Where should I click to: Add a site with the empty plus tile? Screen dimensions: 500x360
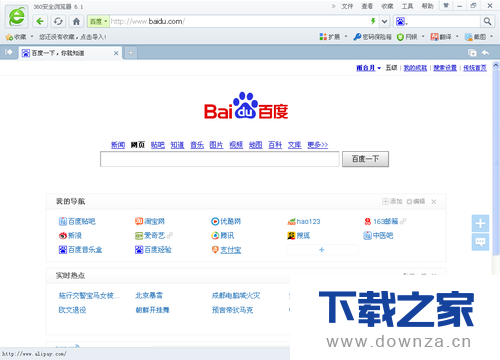click(x=322, y=250)
